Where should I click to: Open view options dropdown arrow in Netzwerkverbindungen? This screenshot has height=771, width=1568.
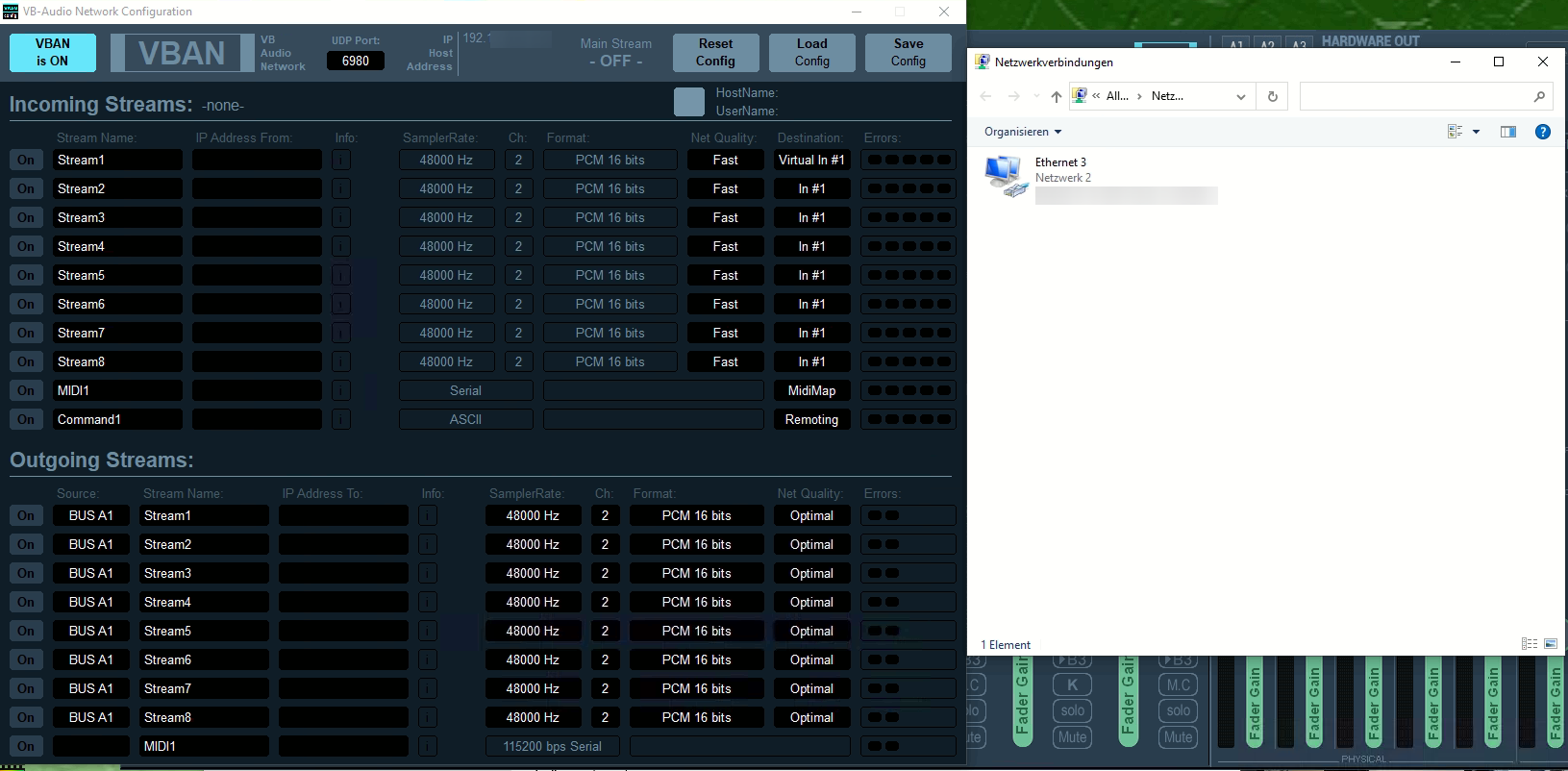pos(1476,132)
